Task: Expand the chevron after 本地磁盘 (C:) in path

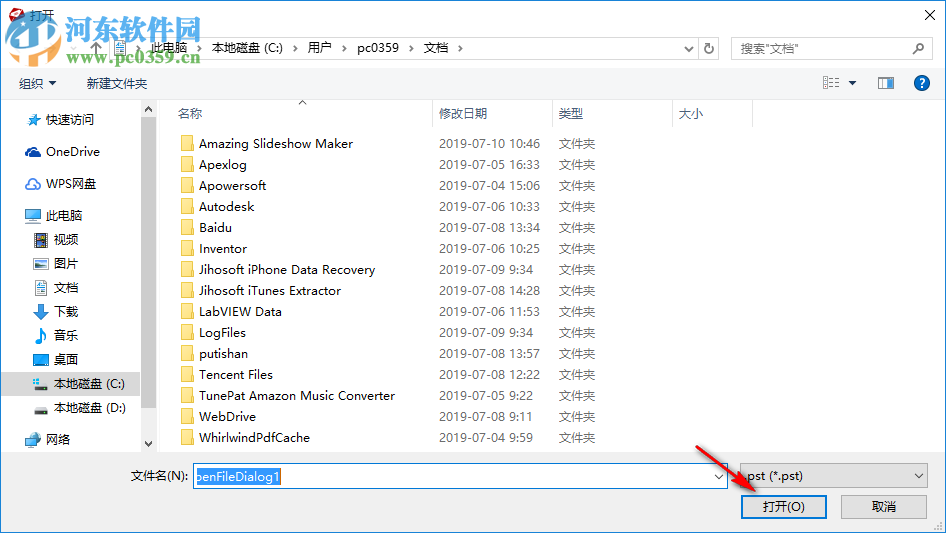Action: 295,48
